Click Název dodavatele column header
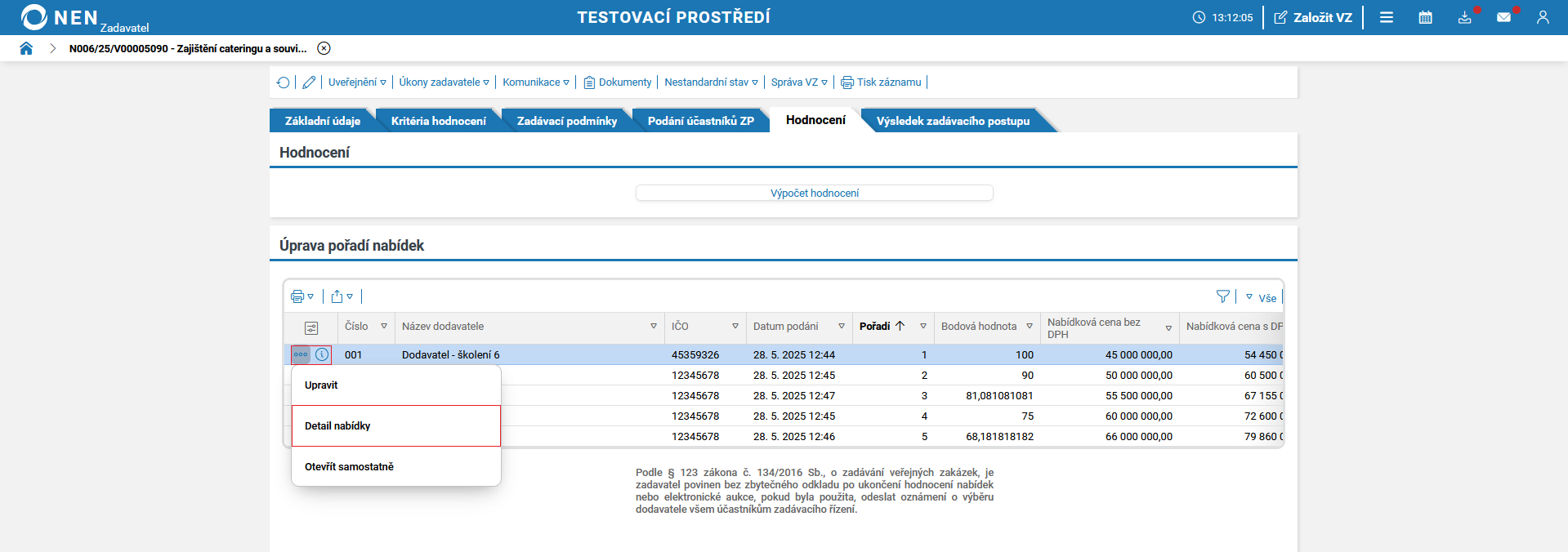 (x=443, y=326)
